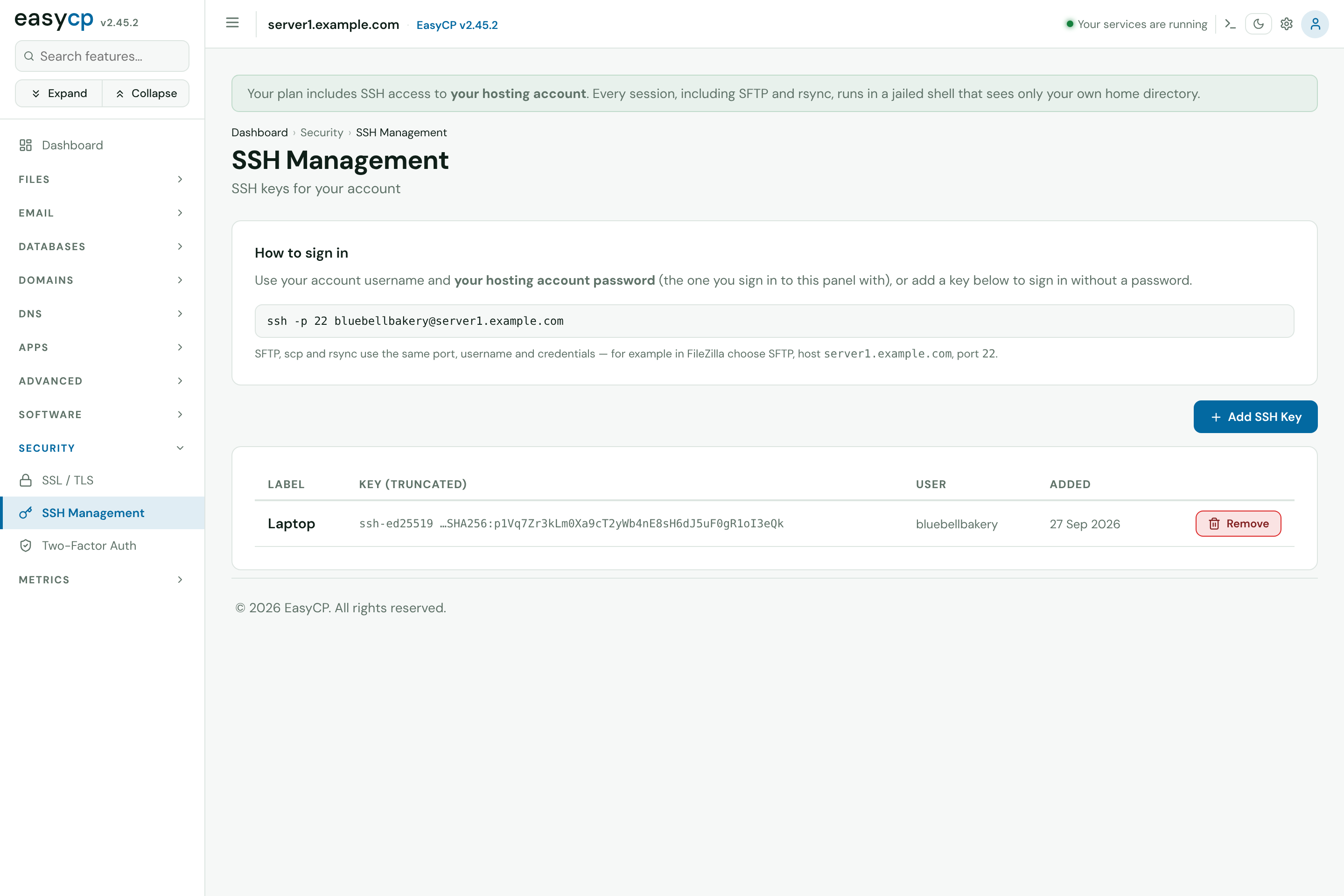Click the bluebellbakery user cell
This screenshot has width=1344, height=896.
coord(957,524)
